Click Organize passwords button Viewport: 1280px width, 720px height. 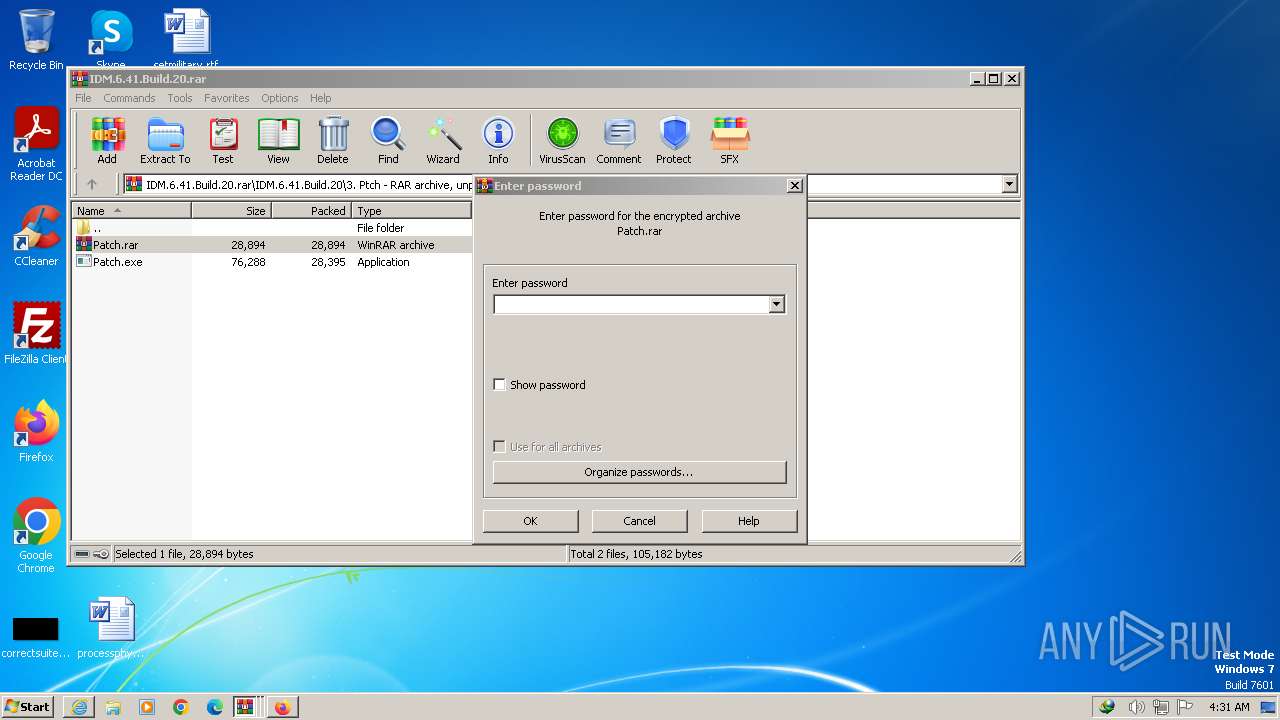(639, 472)
